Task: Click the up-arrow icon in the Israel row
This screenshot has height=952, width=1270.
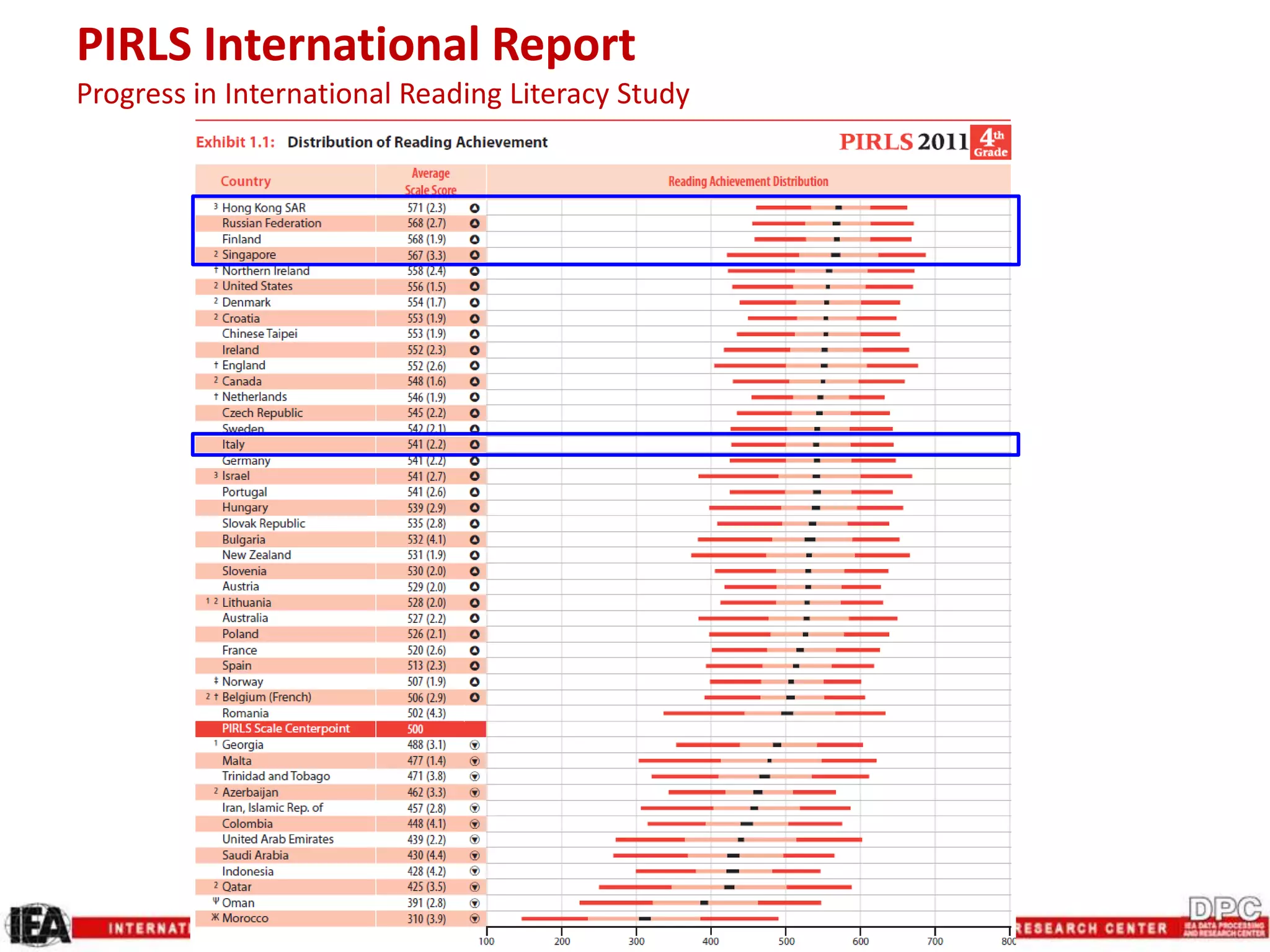Action: coord(474,476)
